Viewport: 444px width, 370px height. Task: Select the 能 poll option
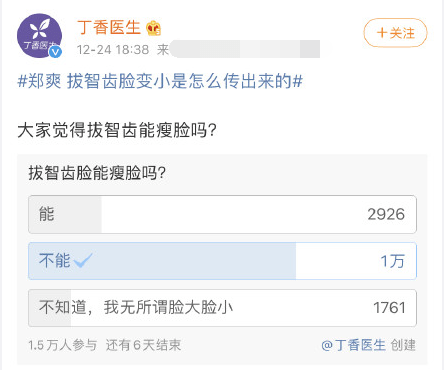click(x=222, y=214)
